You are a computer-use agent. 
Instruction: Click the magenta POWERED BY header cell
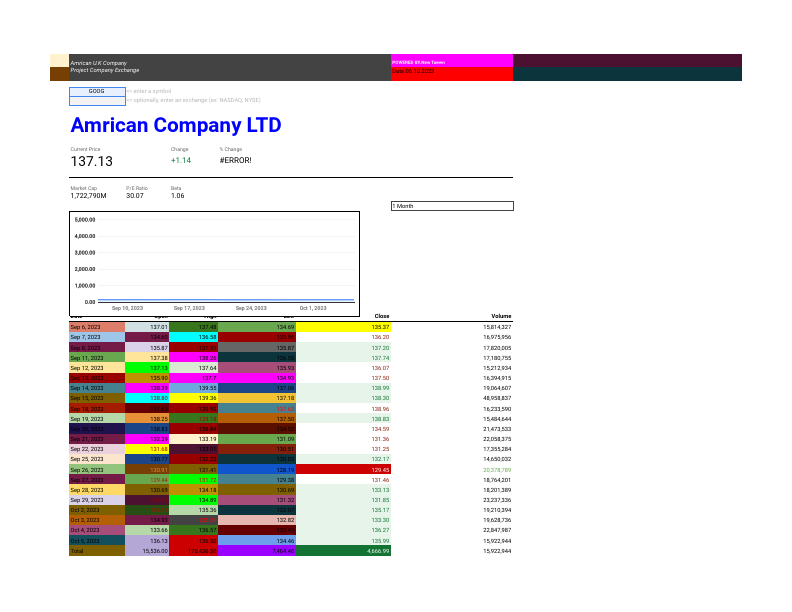[x=452, y=61]
